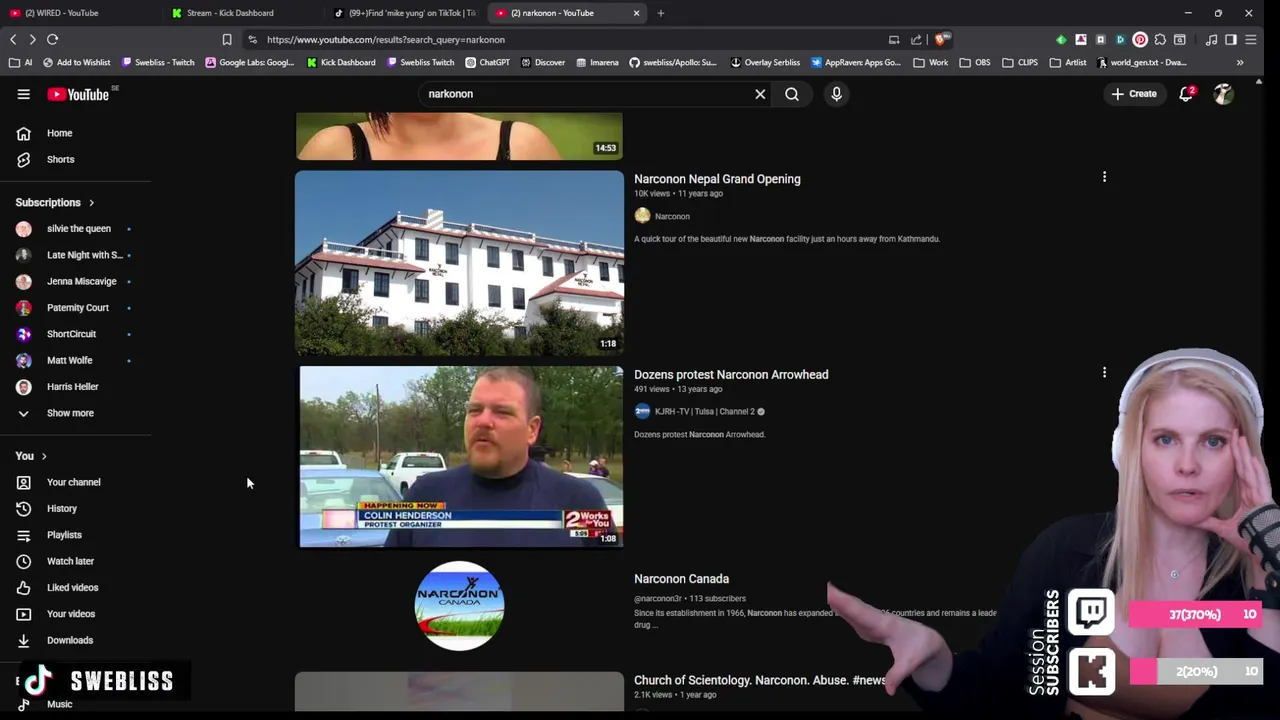The height and width of the screenshot is (720, 1280).
Task: Open a new browser tab with plus
Action: (x=660, y=13)
